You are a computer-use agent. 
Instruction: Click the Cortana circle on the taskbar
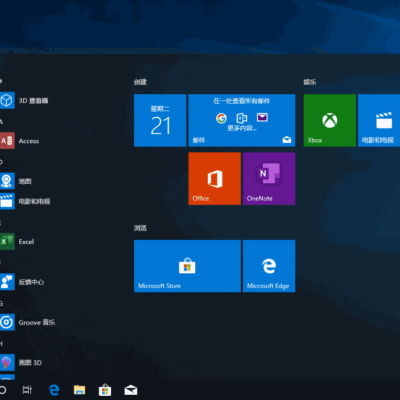2,390
